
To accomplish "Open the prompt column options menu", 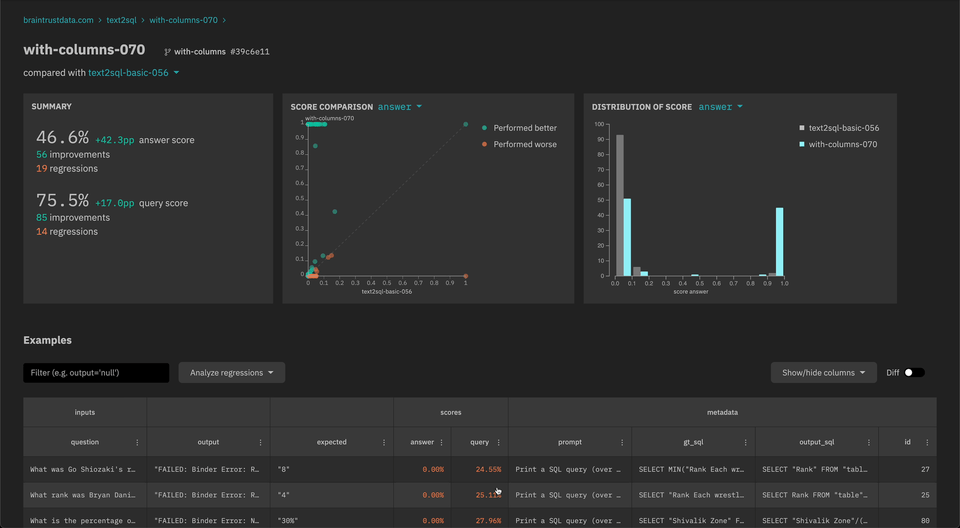I will (x=622, y=442).
